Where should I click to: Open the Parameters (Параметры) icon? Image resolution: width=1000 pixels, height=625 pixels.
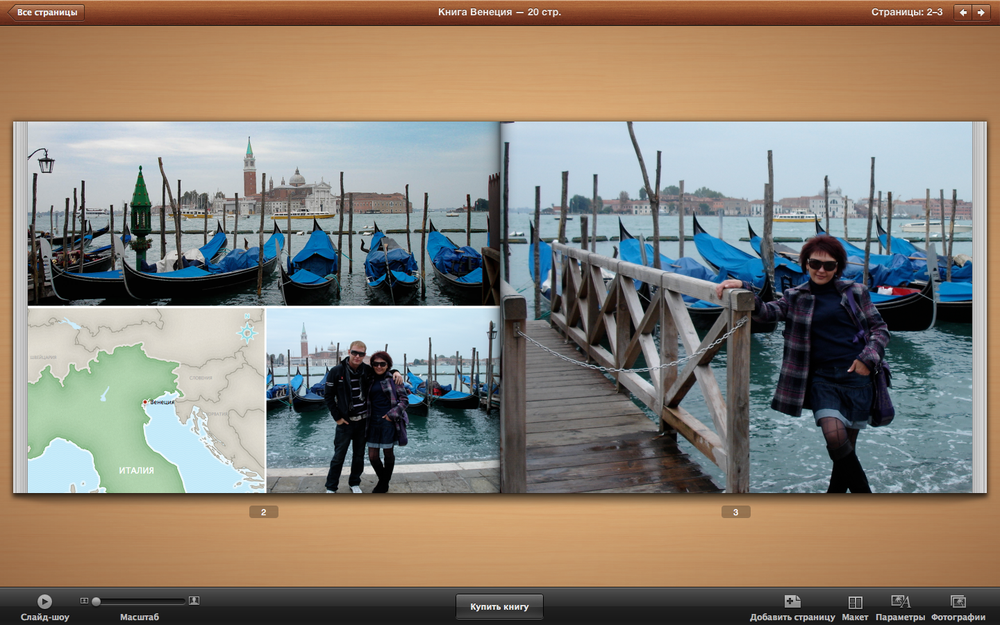pos(900,601)
